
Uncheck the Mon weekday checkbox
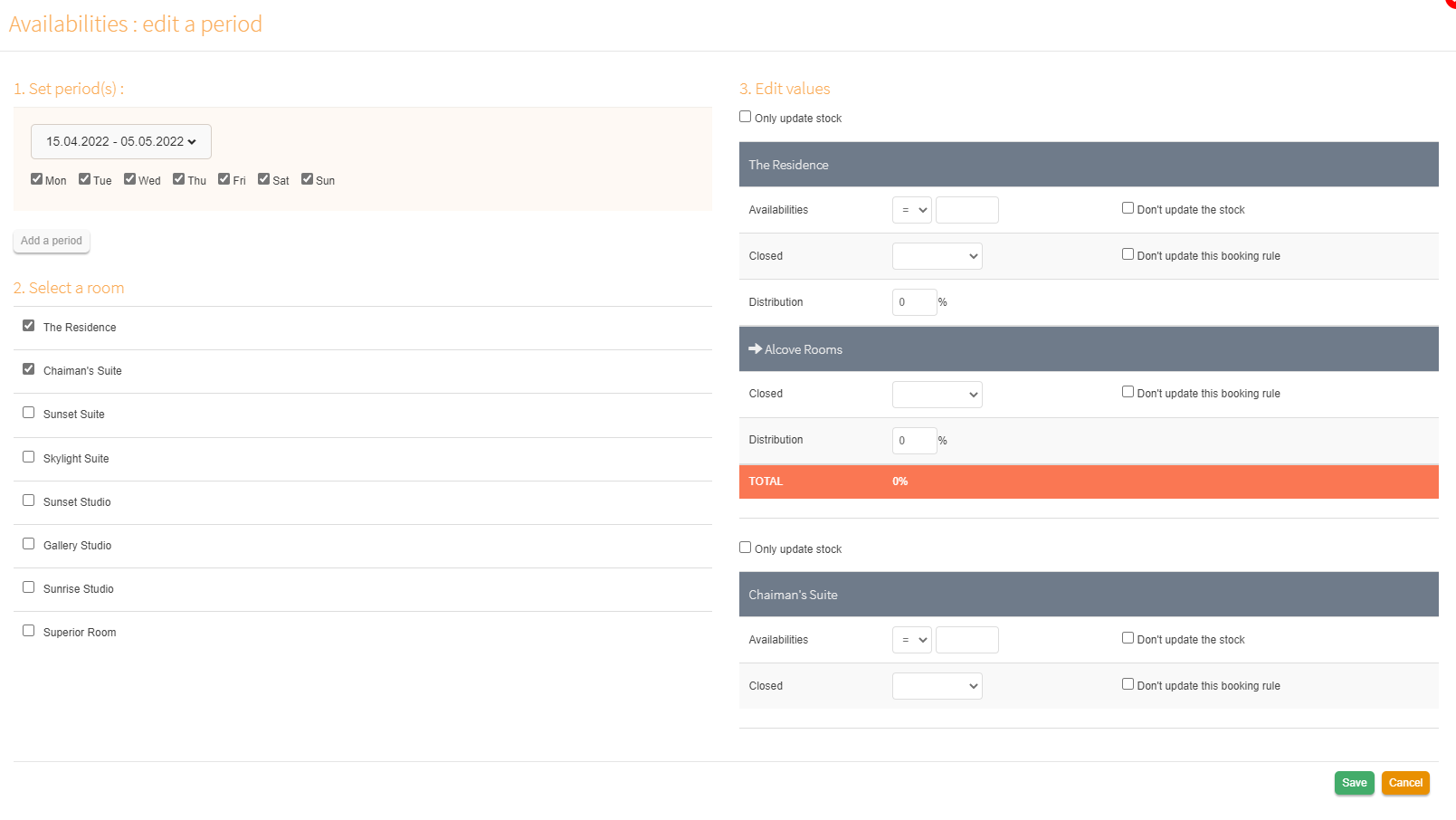coord(37,179)
